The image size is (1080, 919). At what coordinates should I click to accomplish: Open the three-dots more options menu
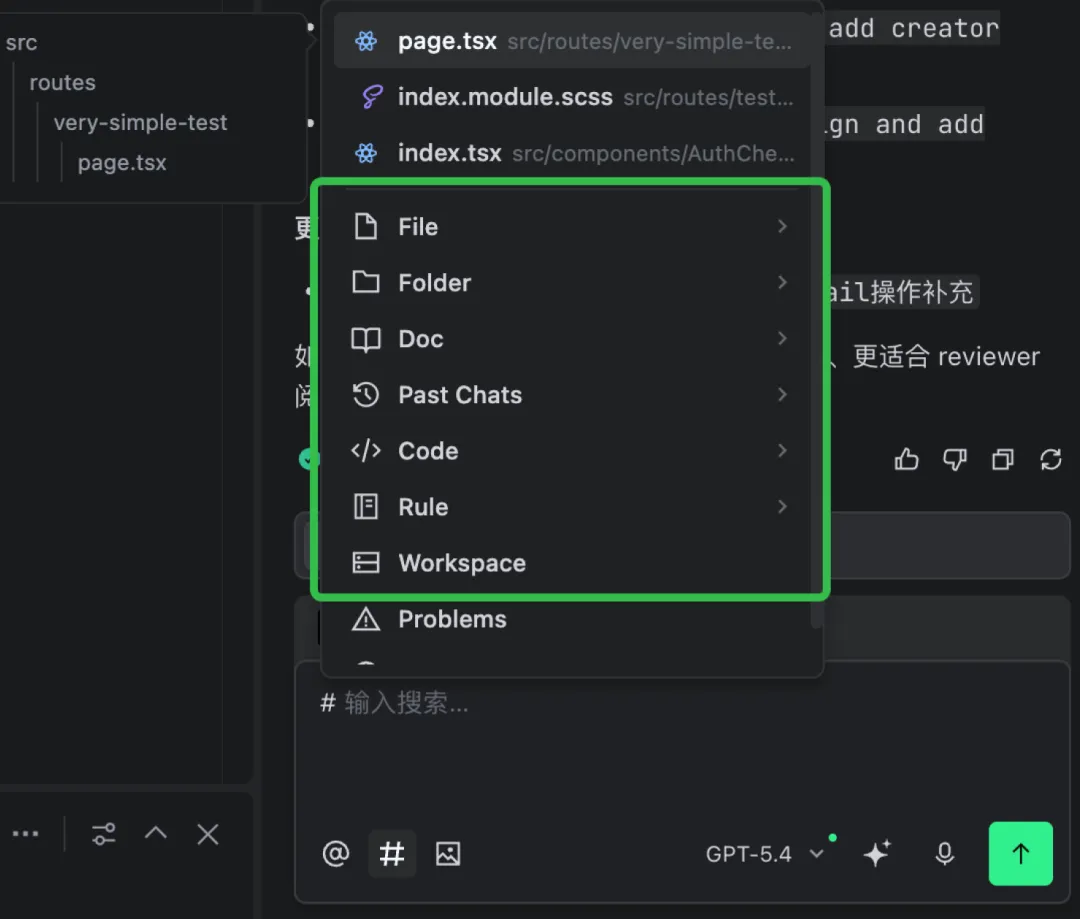coord(25,834)
